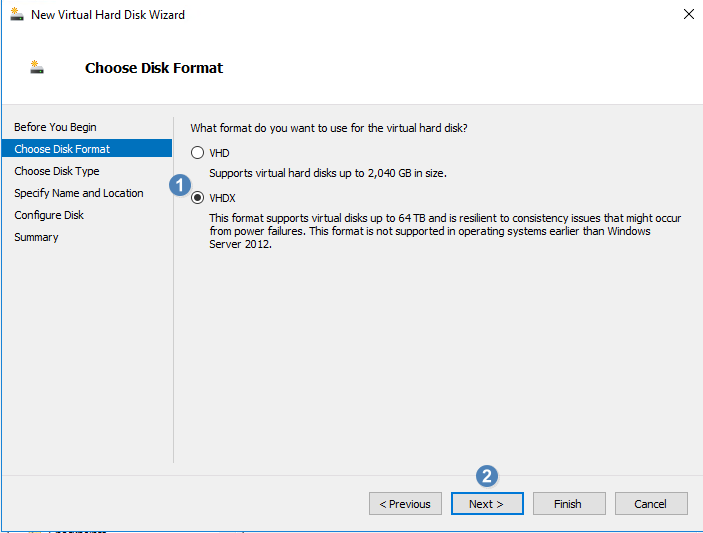
Task: Jump to Specify Name and Location step
Action: 79,193
